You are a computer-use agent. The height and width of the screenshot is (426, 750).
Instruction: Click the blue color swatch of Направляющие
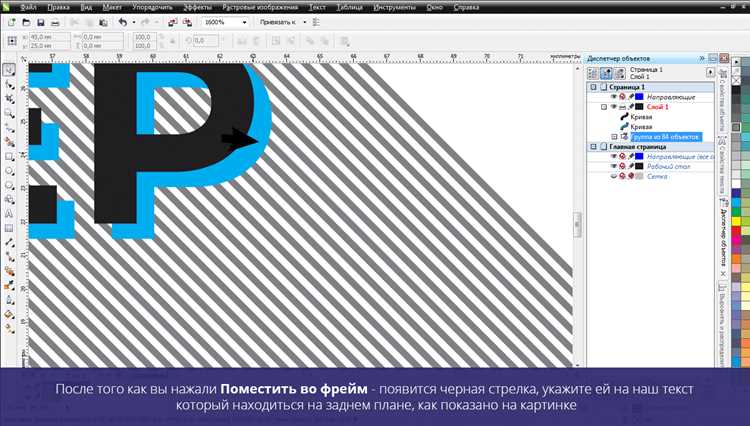pyautogui.click(x=639, y=97)
